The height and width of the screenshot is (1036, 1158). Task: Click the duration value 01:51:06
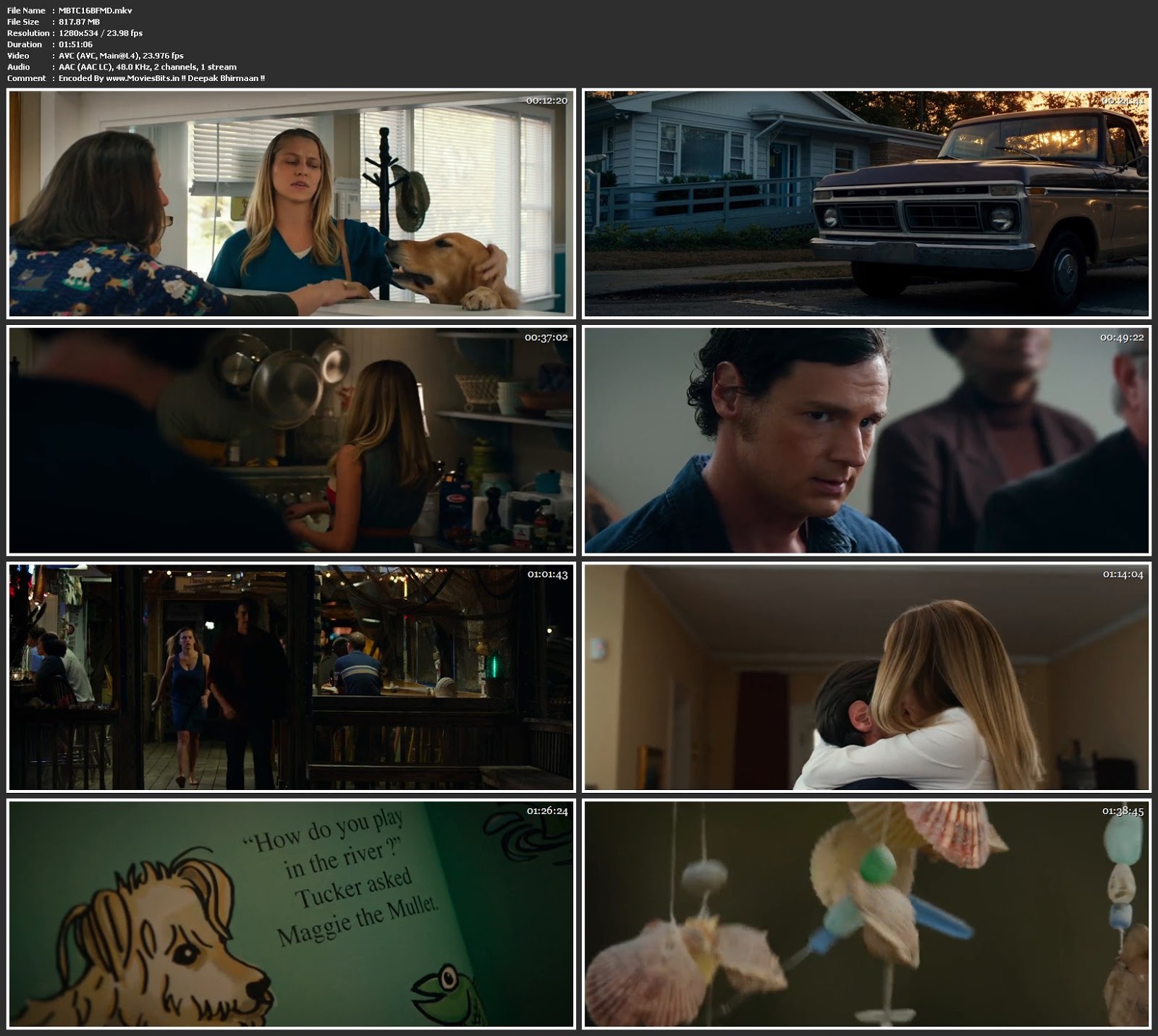click(75, 44)
